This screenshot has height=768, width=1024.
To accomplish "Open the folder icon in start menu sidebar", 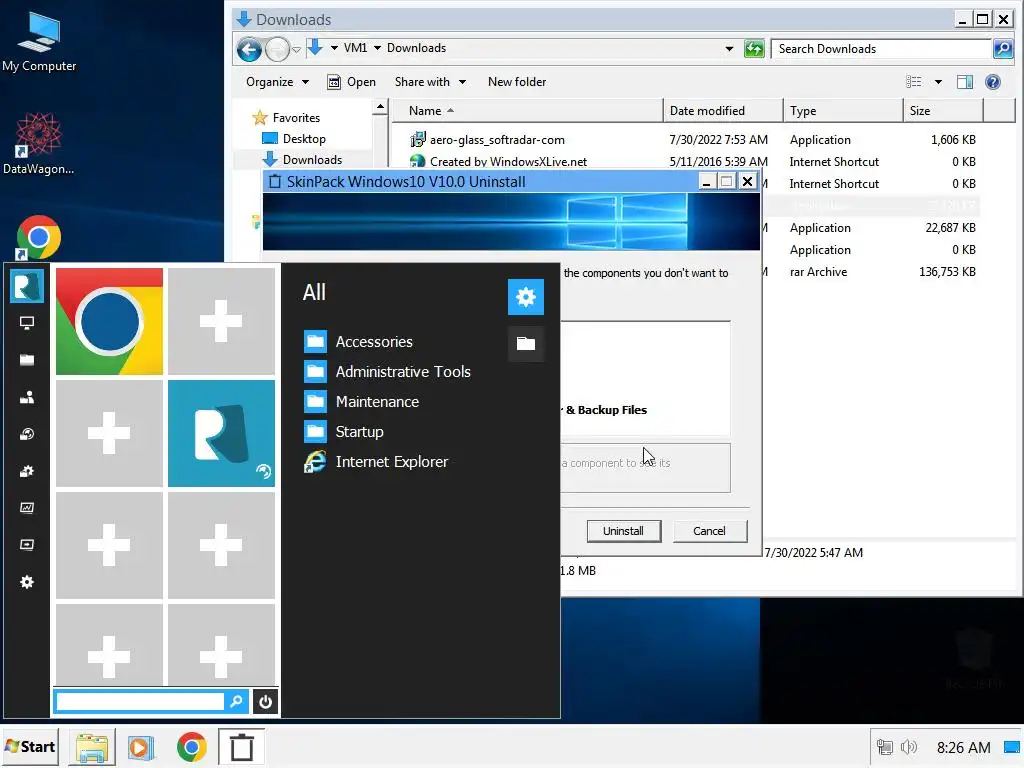I will click(x=27, y=360).
